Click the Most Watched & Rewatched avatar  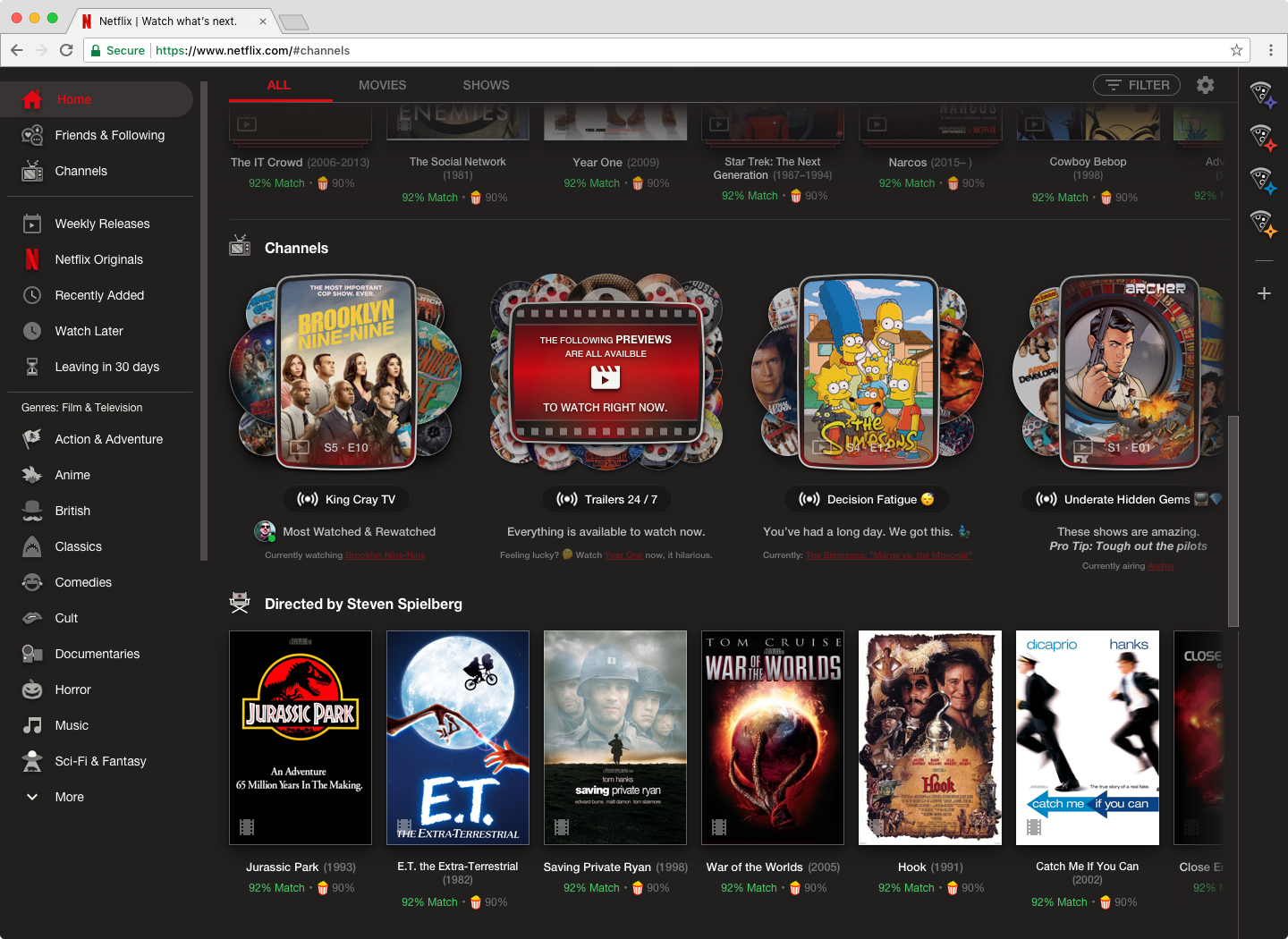click(265, 531)
